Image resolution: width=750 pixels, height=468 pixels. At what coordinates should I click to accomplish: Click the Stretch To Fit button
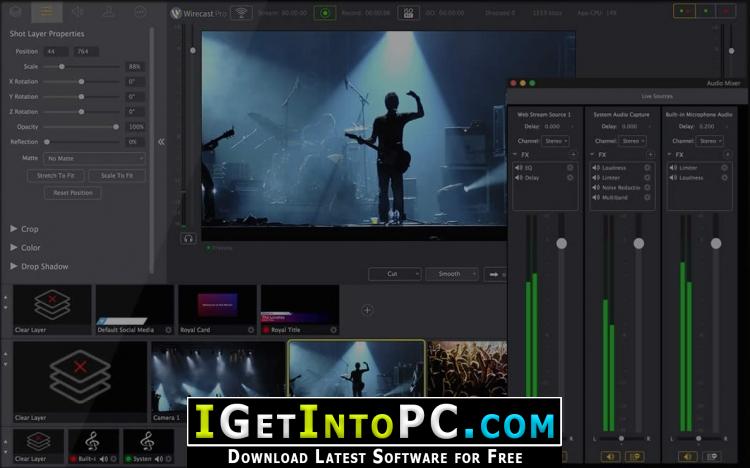[55, 176]
